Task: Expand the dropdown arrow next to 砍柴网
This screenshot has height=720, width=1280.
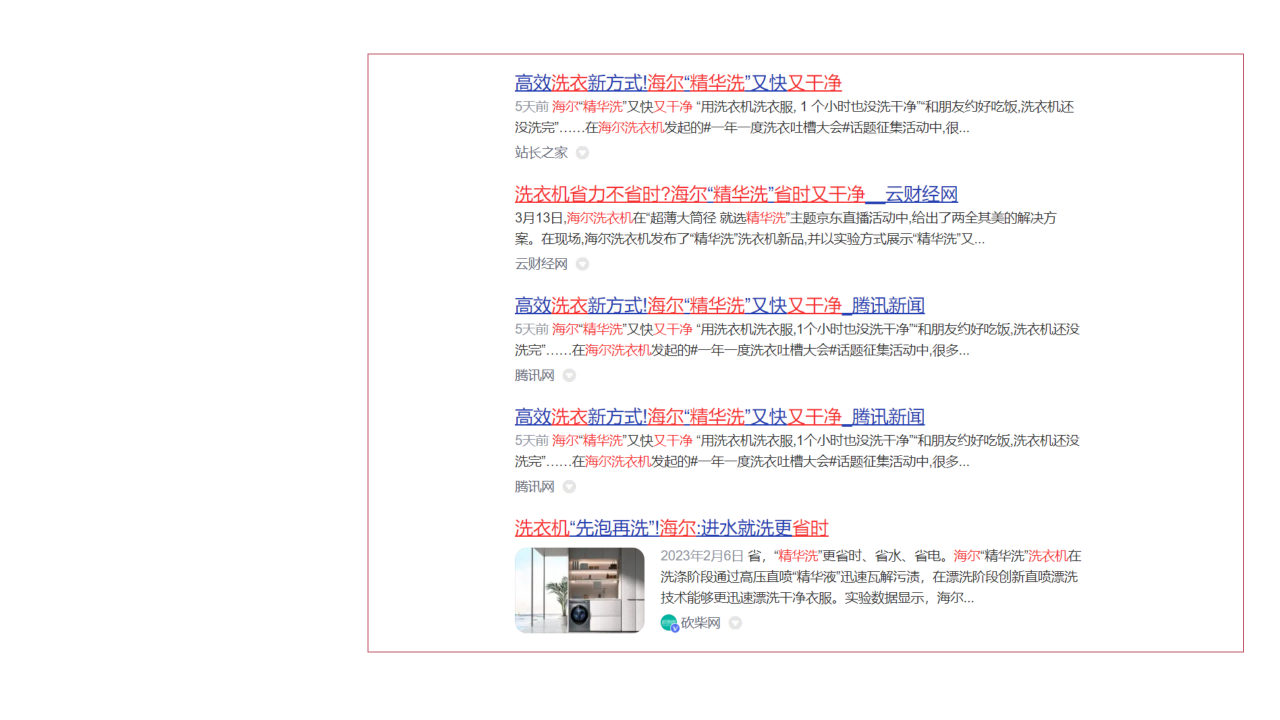Action: [x=735, y=623]
